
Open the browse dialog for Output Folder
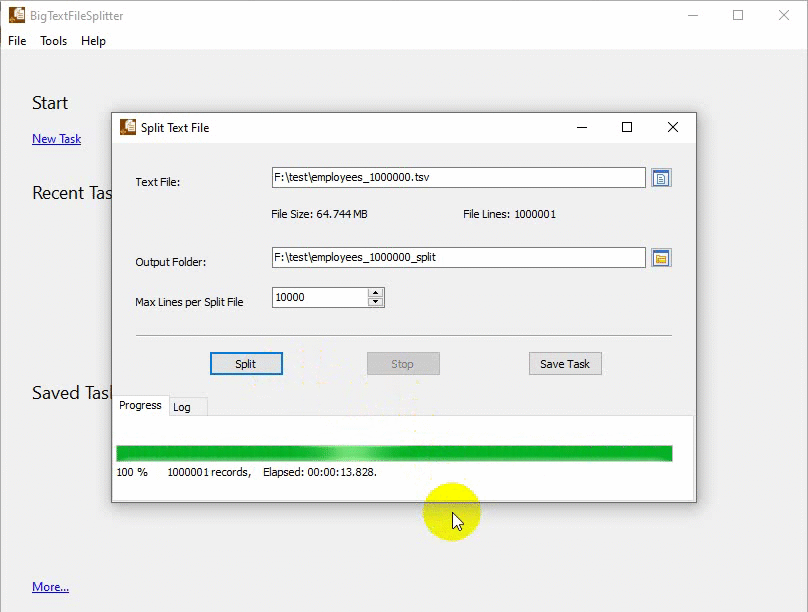[x=661, y=257]
